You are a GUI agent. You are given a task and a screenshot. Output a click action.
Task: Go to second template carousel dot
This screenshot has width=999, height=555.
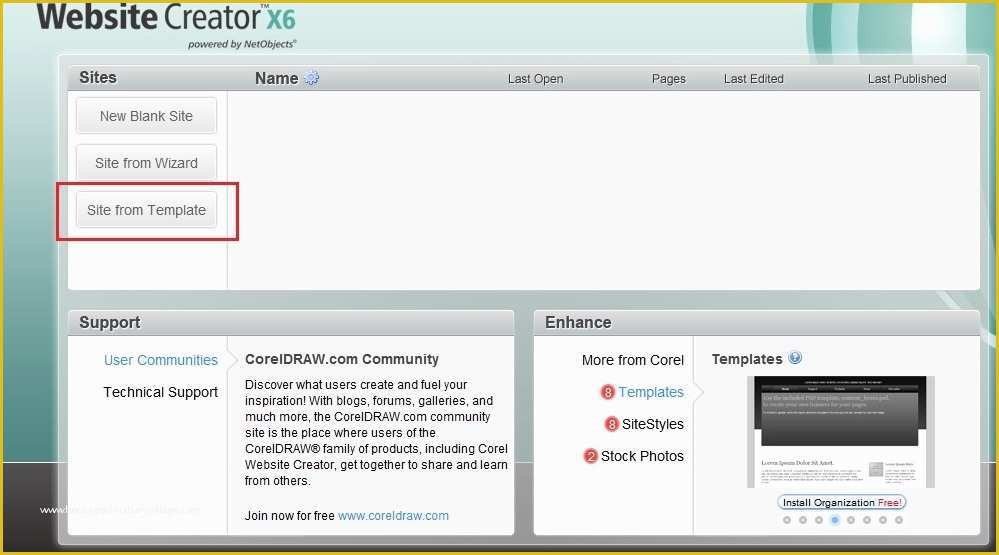pos(803,520)
